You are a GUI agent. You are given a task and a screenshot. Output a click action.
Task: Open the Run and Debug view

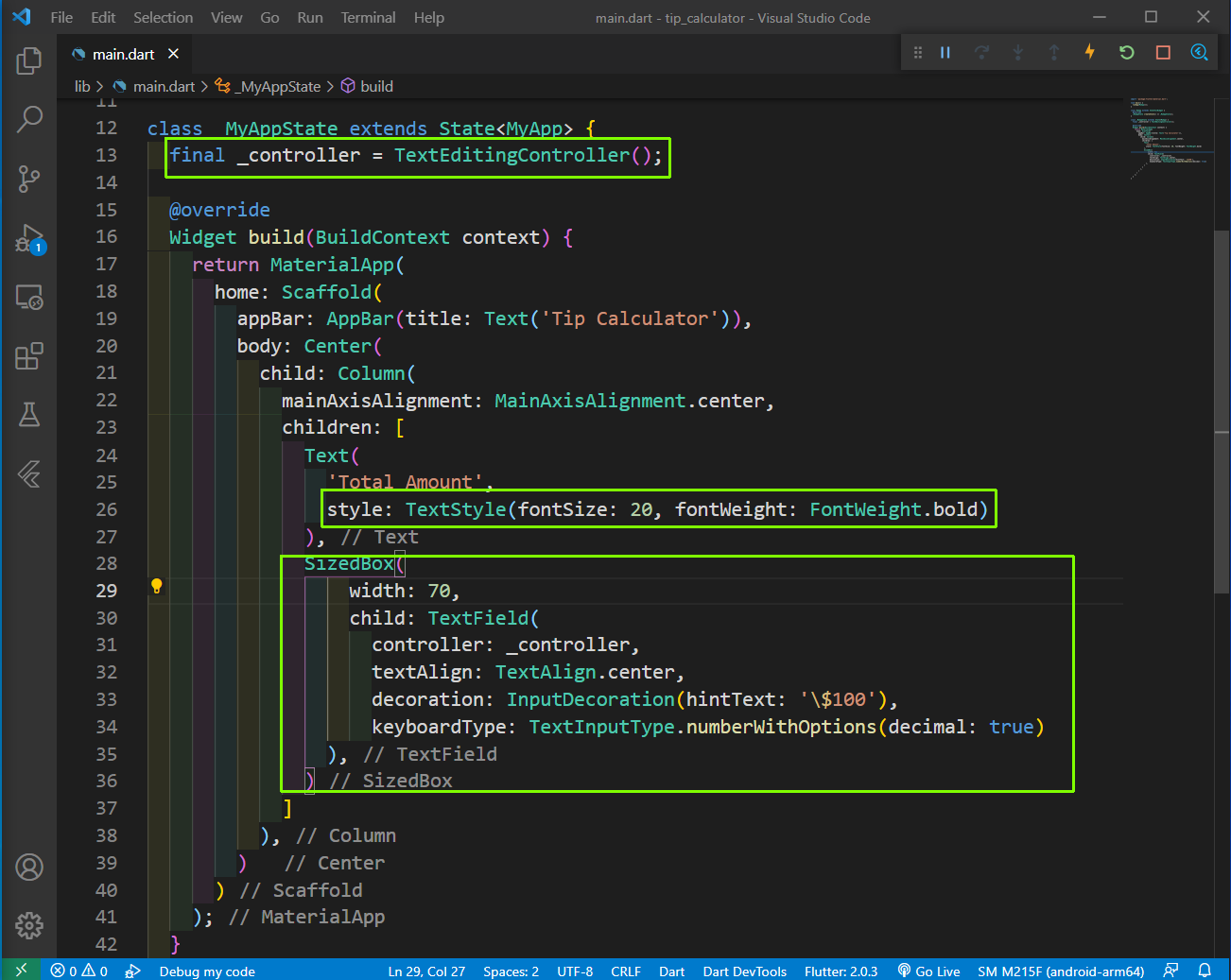(x=29, y=238)
